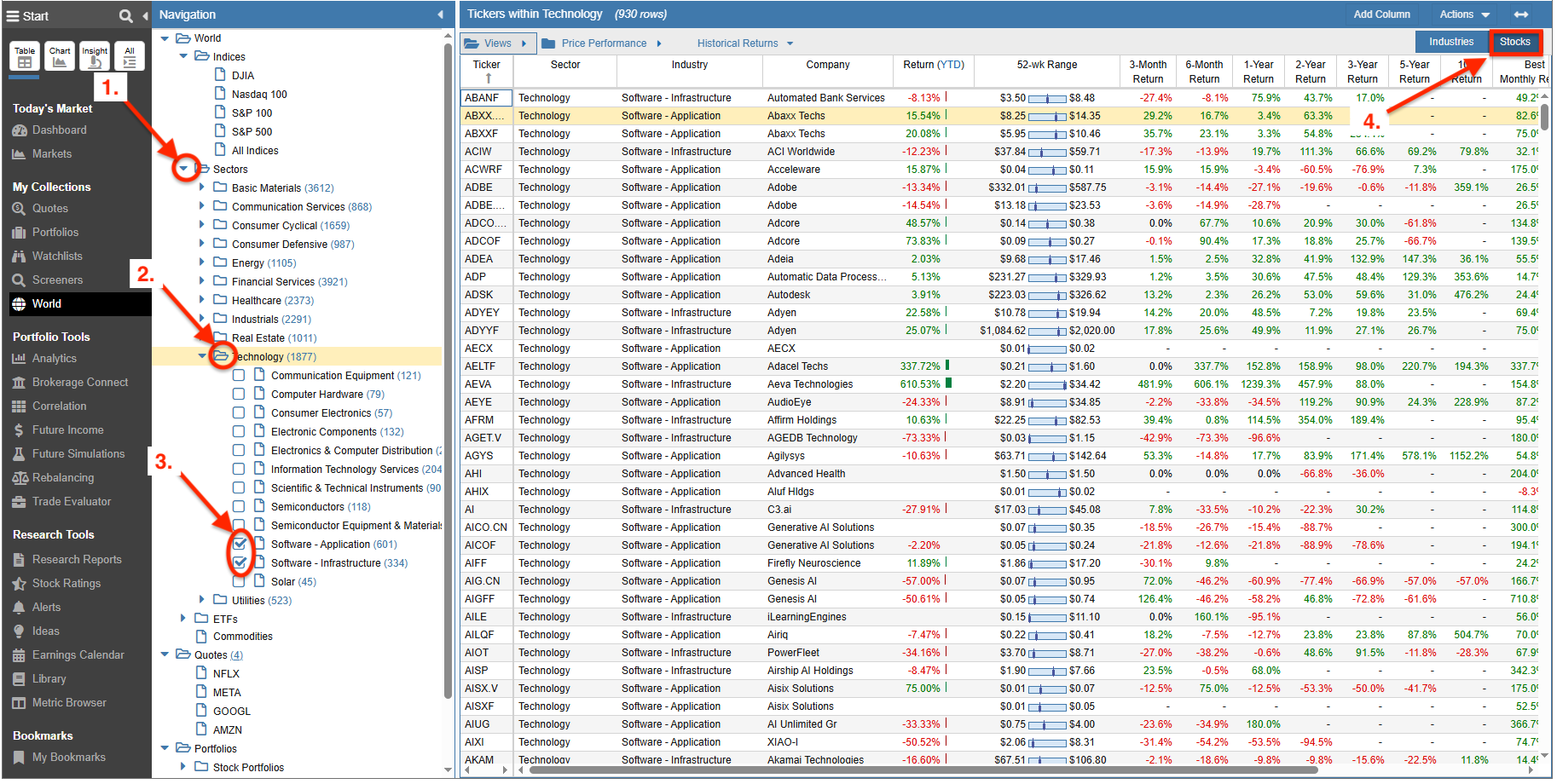Open the Earnings Calendar
1557x784 pixels.
(78, 654)
